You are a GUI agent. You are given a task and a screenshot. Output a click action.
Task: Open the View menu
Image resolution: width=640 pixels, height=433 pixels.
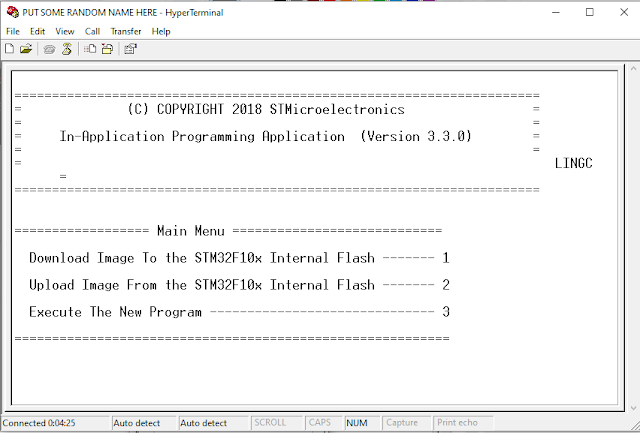click(64, 31)
